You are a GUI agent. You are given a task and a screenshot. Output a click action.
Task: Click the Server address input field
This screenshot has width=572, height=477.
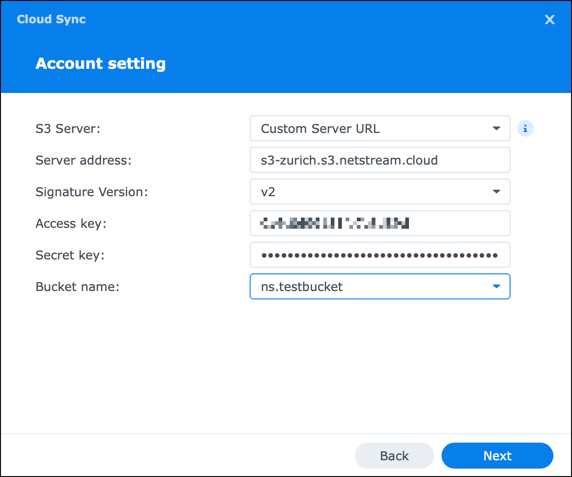click(x=380, y=160)
